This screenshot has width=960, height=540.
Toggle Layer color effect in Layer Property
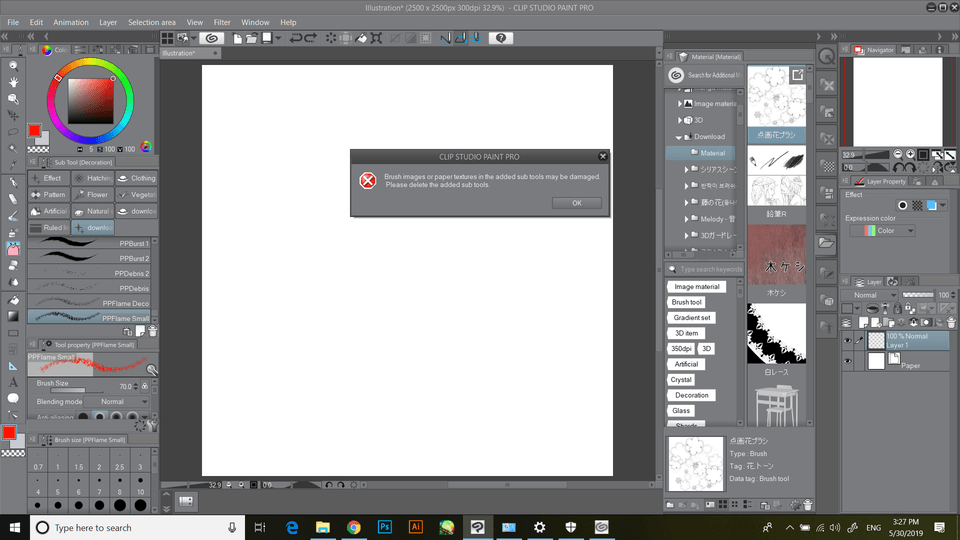pos(932,206)
